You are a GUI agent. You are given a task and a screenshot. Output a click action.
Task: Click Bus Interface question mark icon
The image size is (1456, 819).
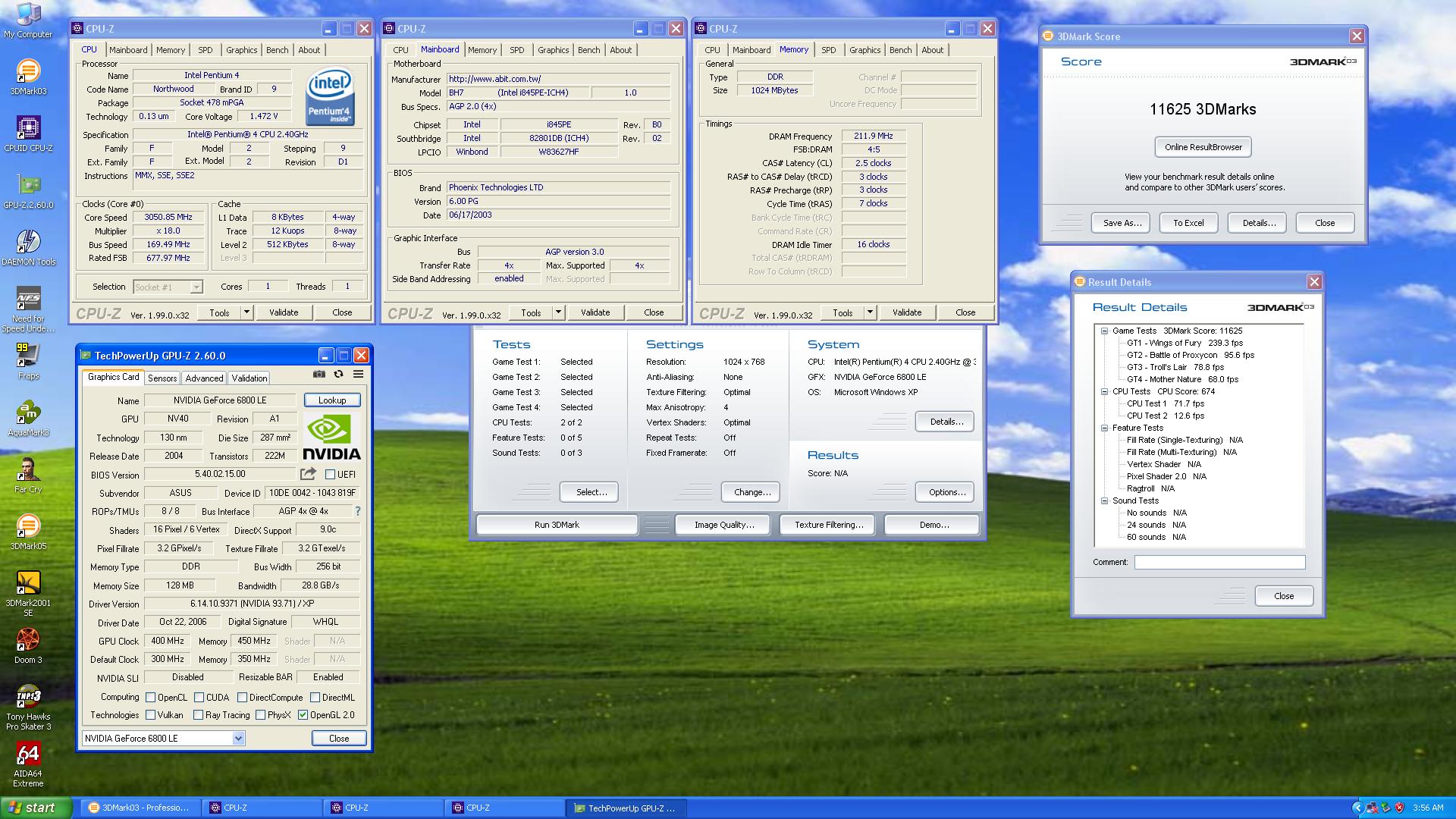pos(358,511)
